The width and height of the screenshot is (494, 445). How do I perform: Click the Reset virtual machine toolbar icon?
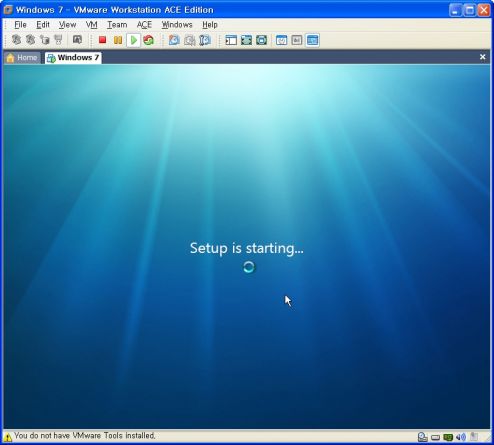click(x=149, y=40)
